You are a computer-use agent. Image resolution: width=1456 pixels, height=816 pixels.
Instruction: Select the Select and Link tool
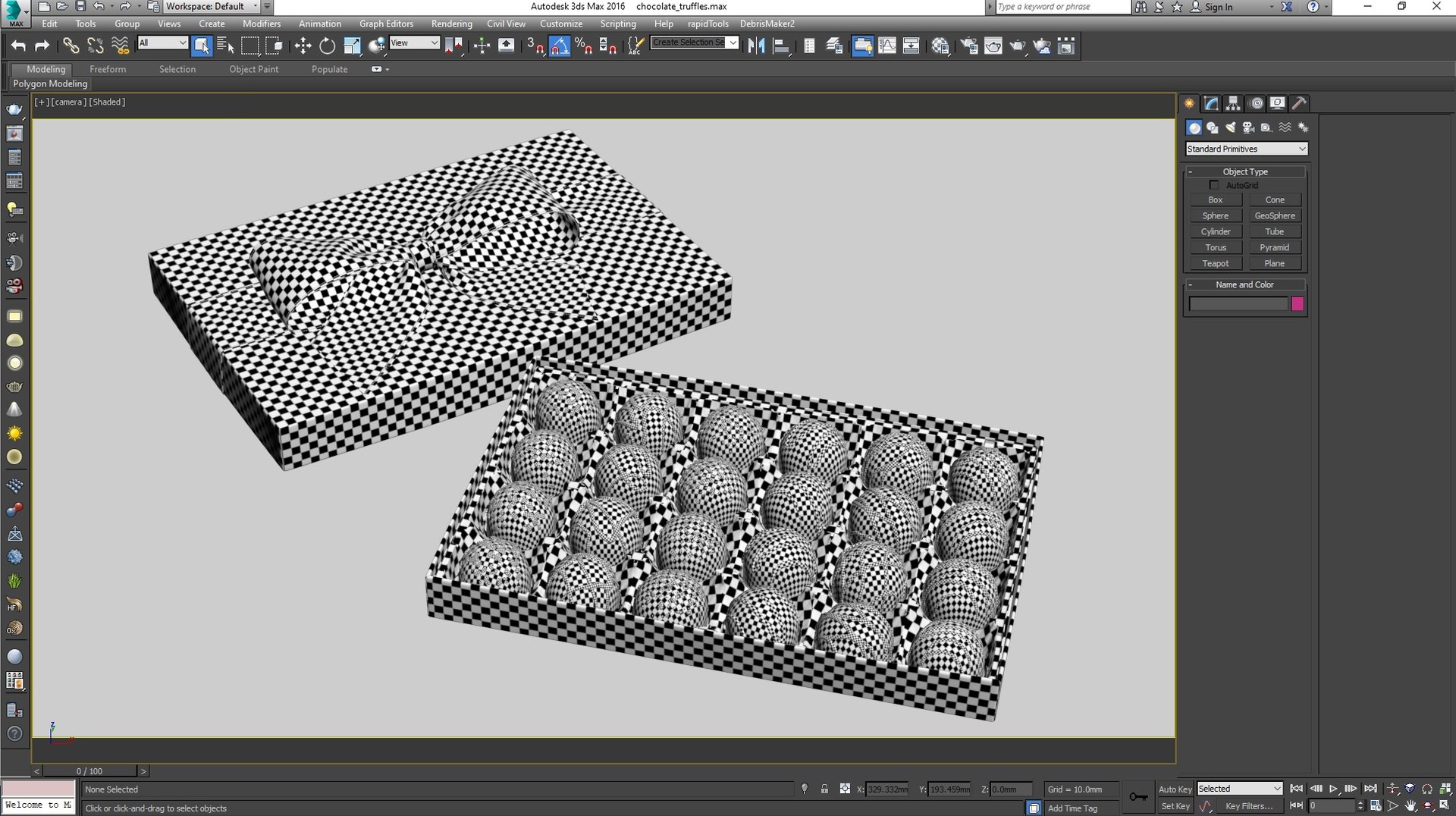[71, 46]
